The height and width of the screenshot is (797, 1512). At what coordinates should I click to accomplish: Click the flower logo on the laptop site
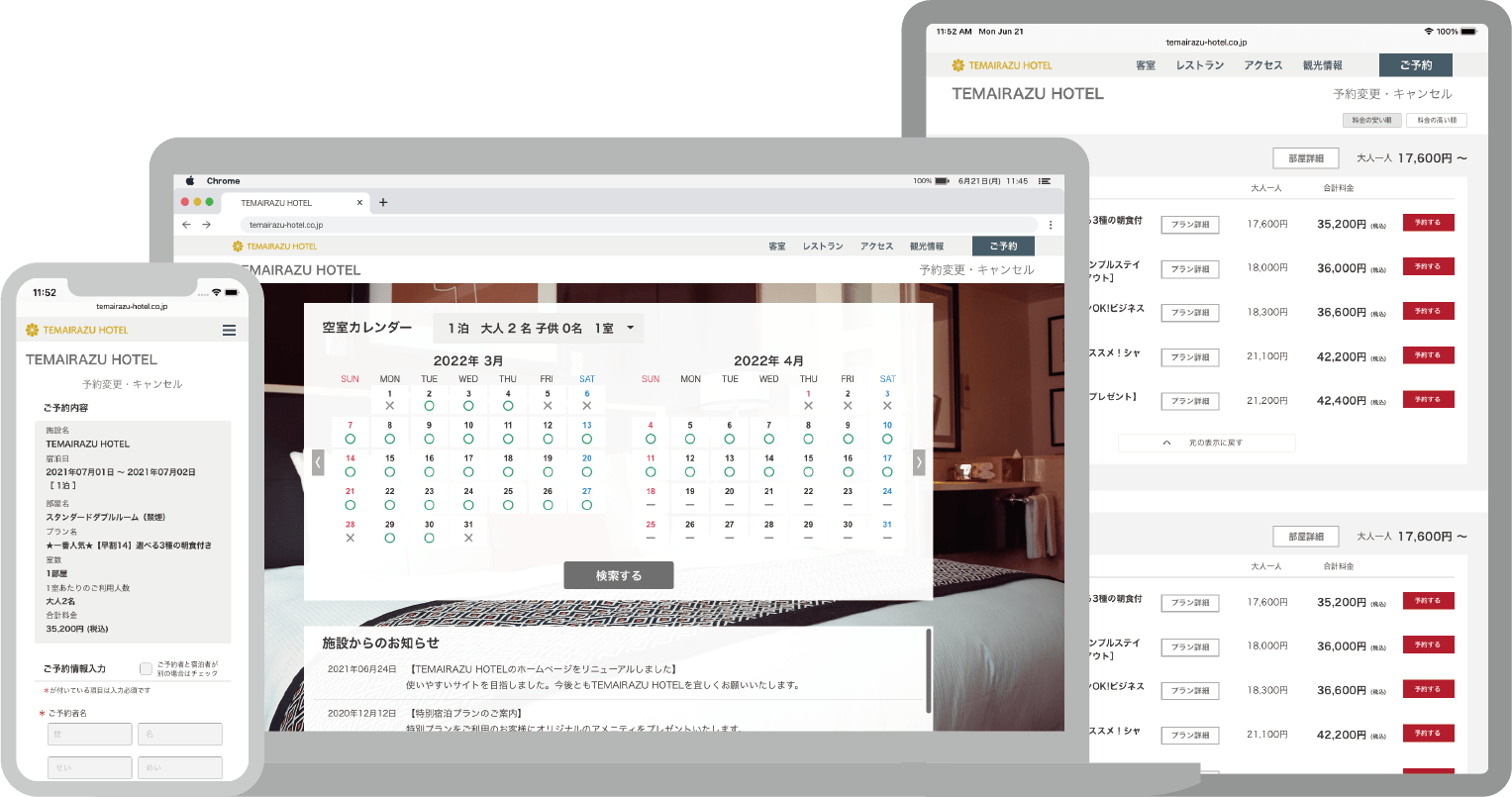[238, 247]
